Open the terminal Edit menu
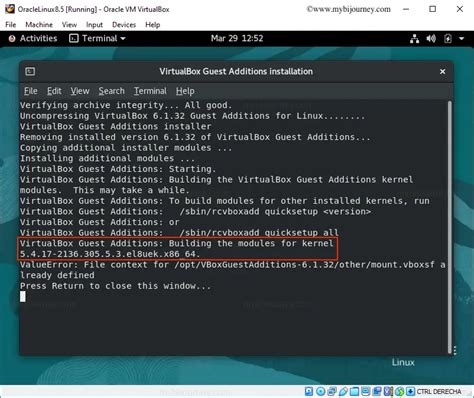Screen dimensions: 474x398 coord(54,91)
